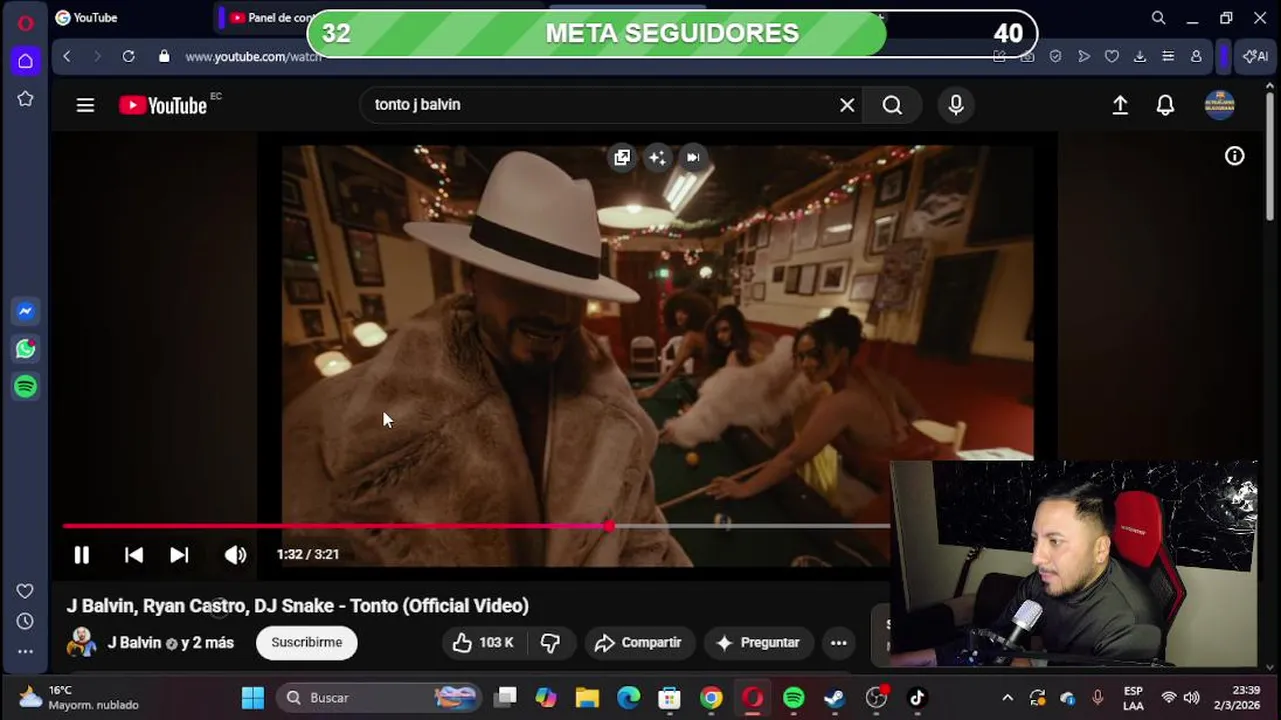Viewport: 1281px width, 720px height.
Task: Open Messenger in Opera sidebar
Action: [26, 311]
